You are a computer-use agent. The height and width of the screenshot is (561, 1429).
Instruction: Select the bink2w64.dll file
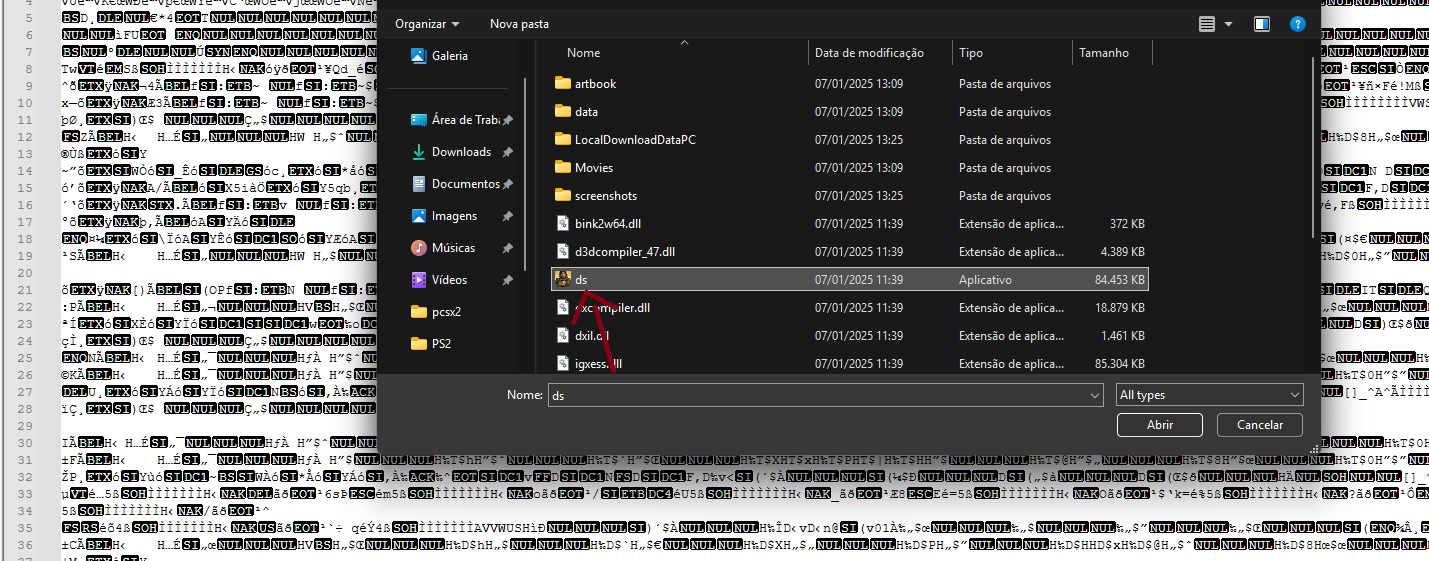(850, 224)
